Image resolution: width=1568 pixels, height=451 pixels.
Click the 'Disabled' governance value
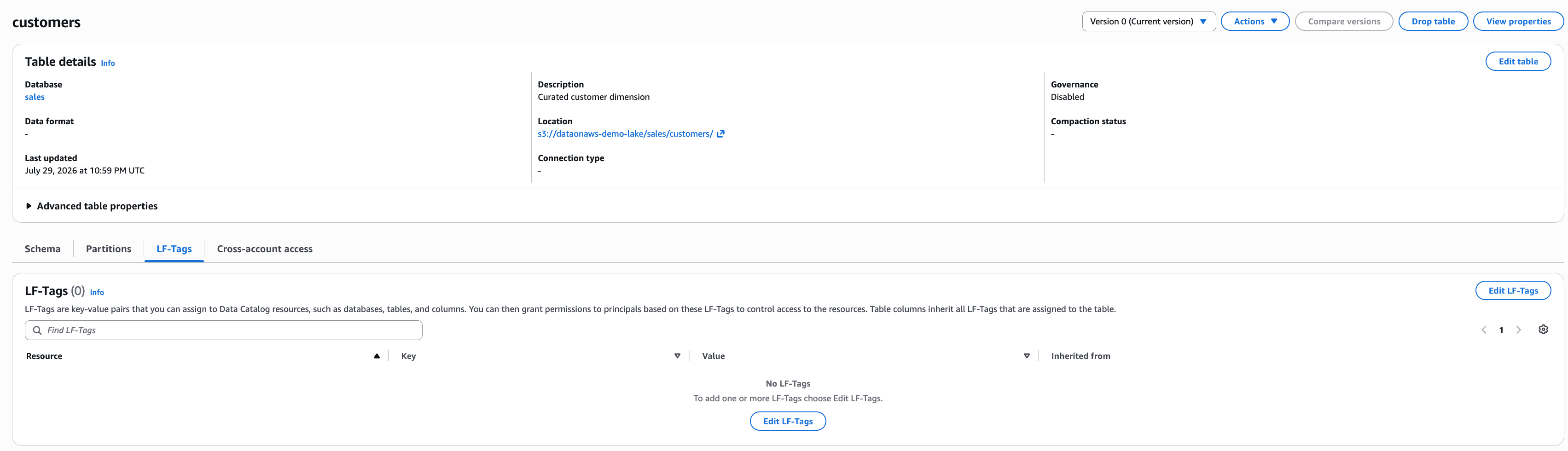[1067, 98]
